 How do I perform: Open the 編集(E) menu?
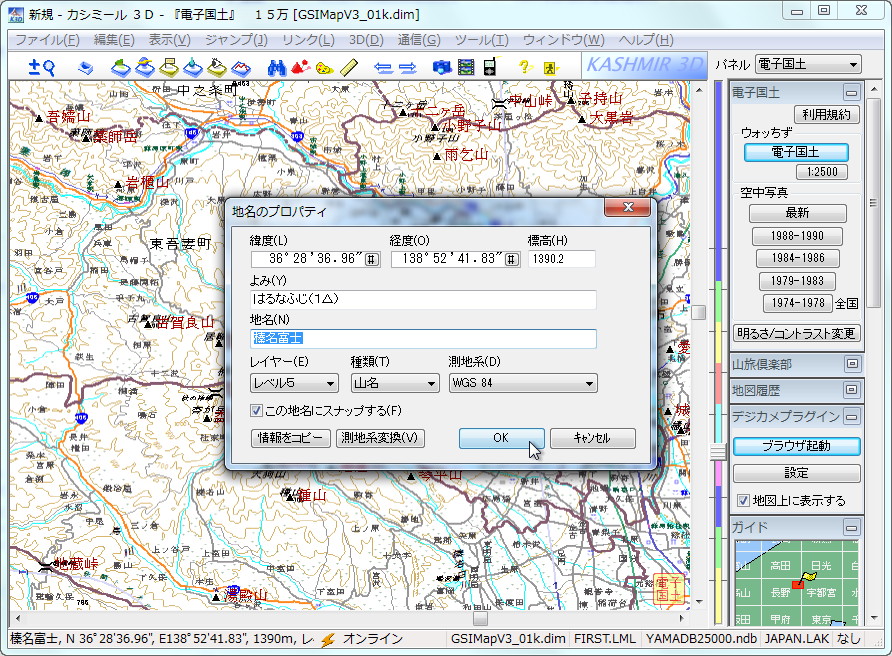click(x=114, y=40)
